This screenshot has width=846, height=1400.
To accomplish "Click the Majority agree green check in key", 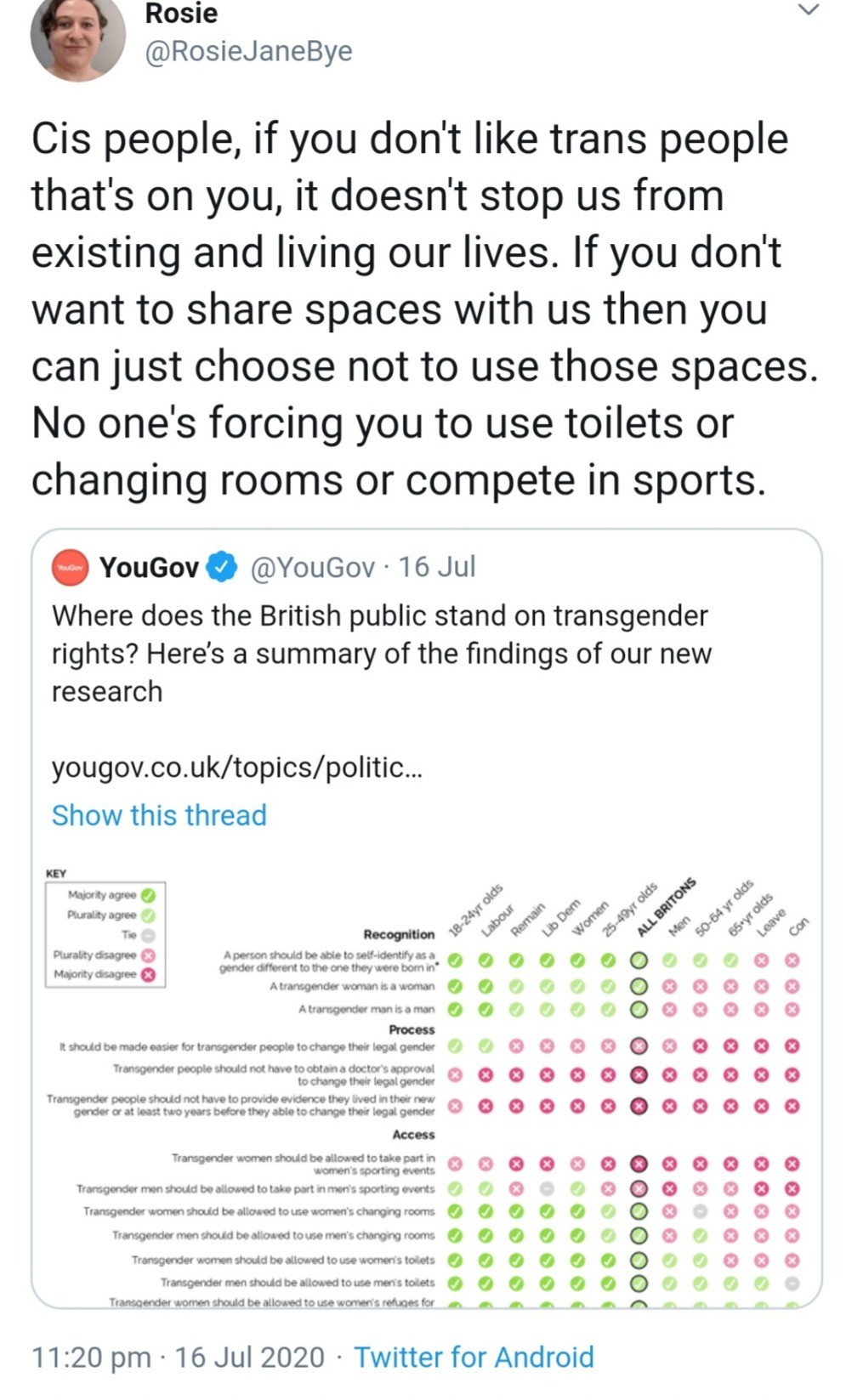I will click(x=148, y=895).
